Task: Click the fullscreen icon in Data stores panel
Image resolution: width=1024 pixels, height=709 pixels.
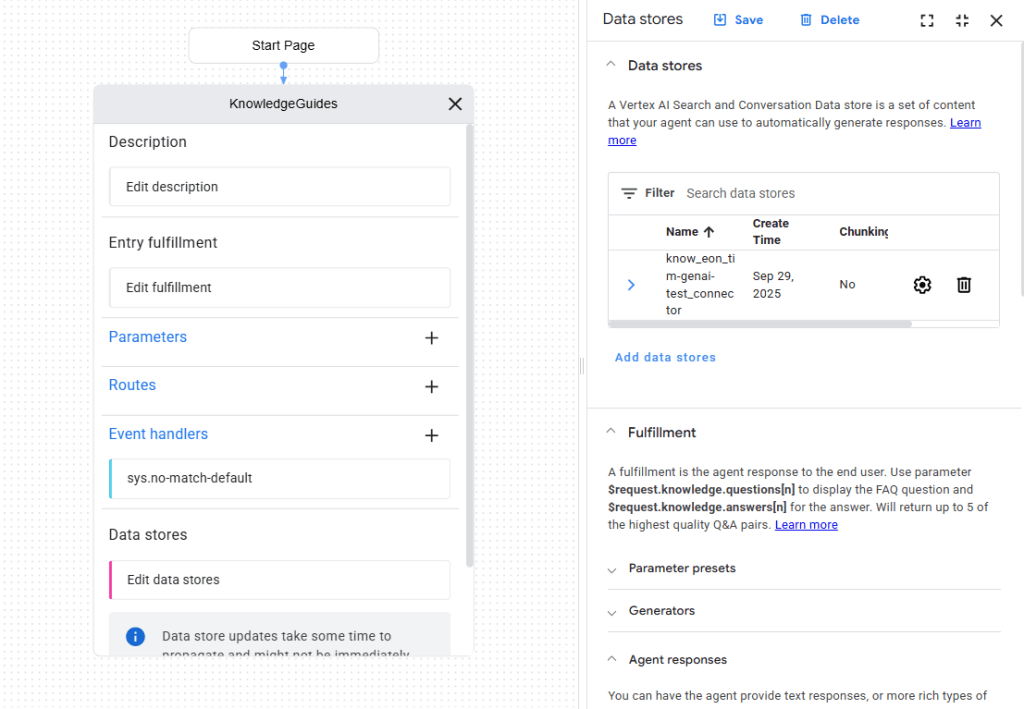Action: 927,20
